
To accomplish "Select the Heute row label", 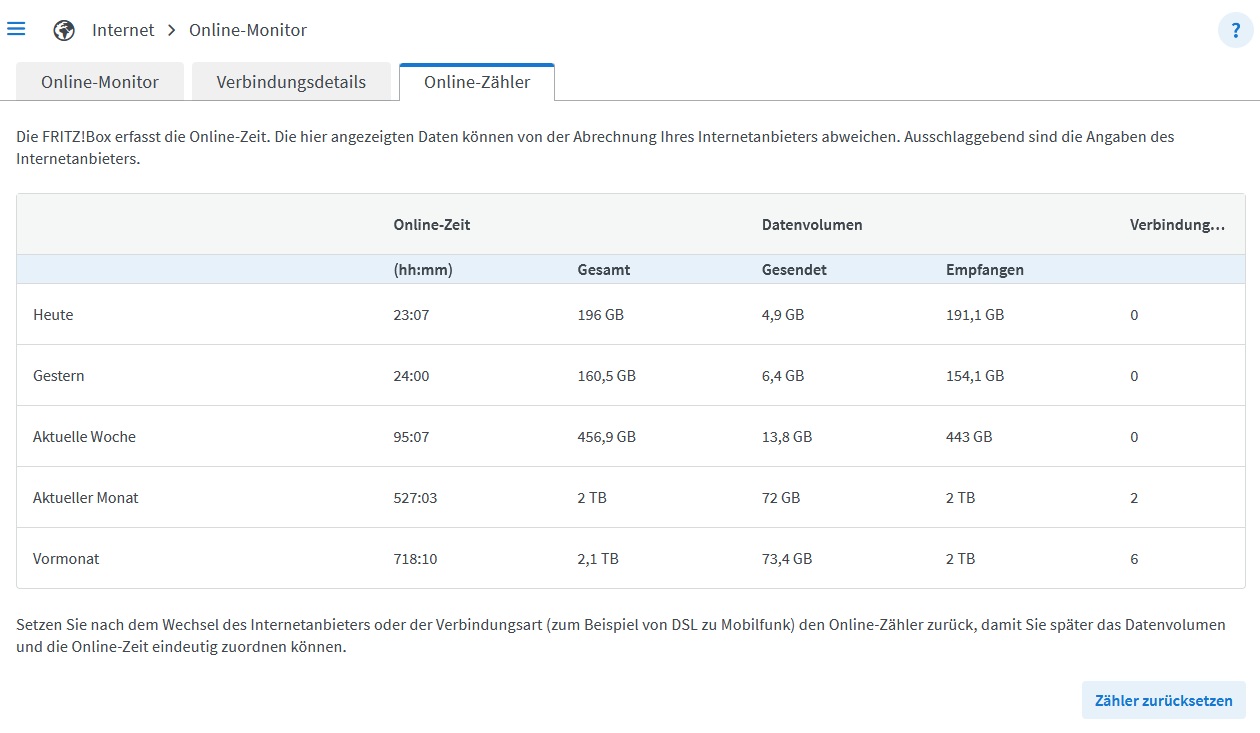I will (53, 315).
